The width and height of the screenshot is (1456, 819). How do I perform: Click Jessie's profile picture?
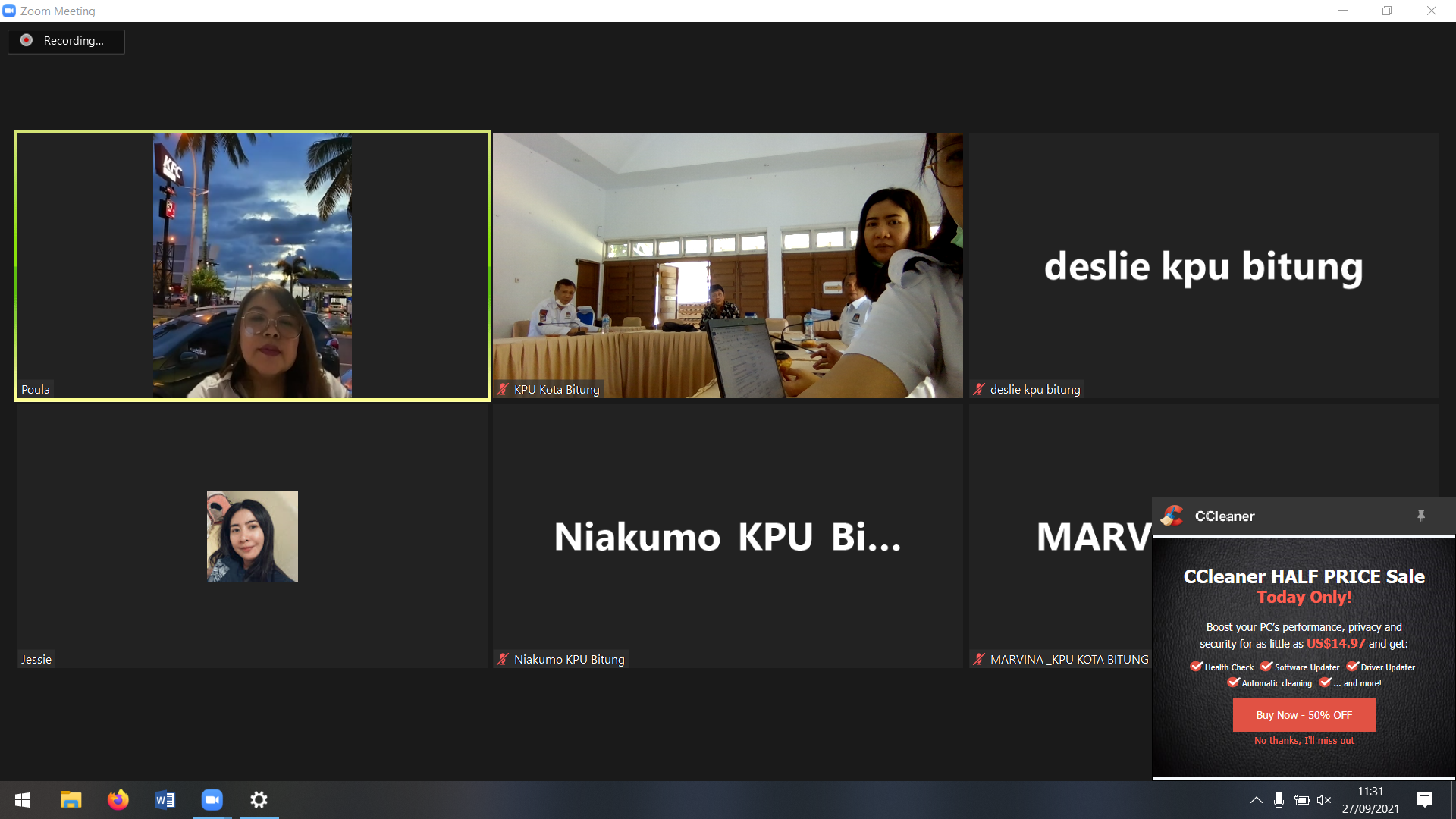pyautogui.click(x=253, y=536)
